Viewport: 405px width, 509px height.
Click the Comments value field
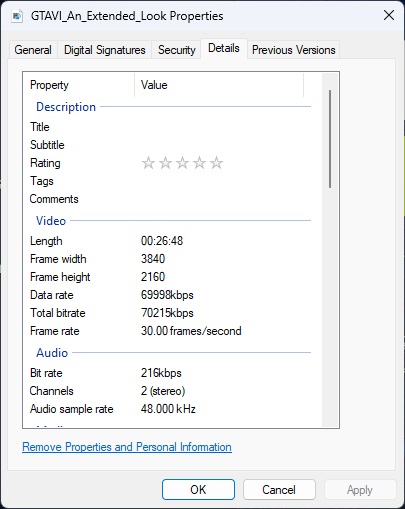pyautogui.click(x=223, y=199)
